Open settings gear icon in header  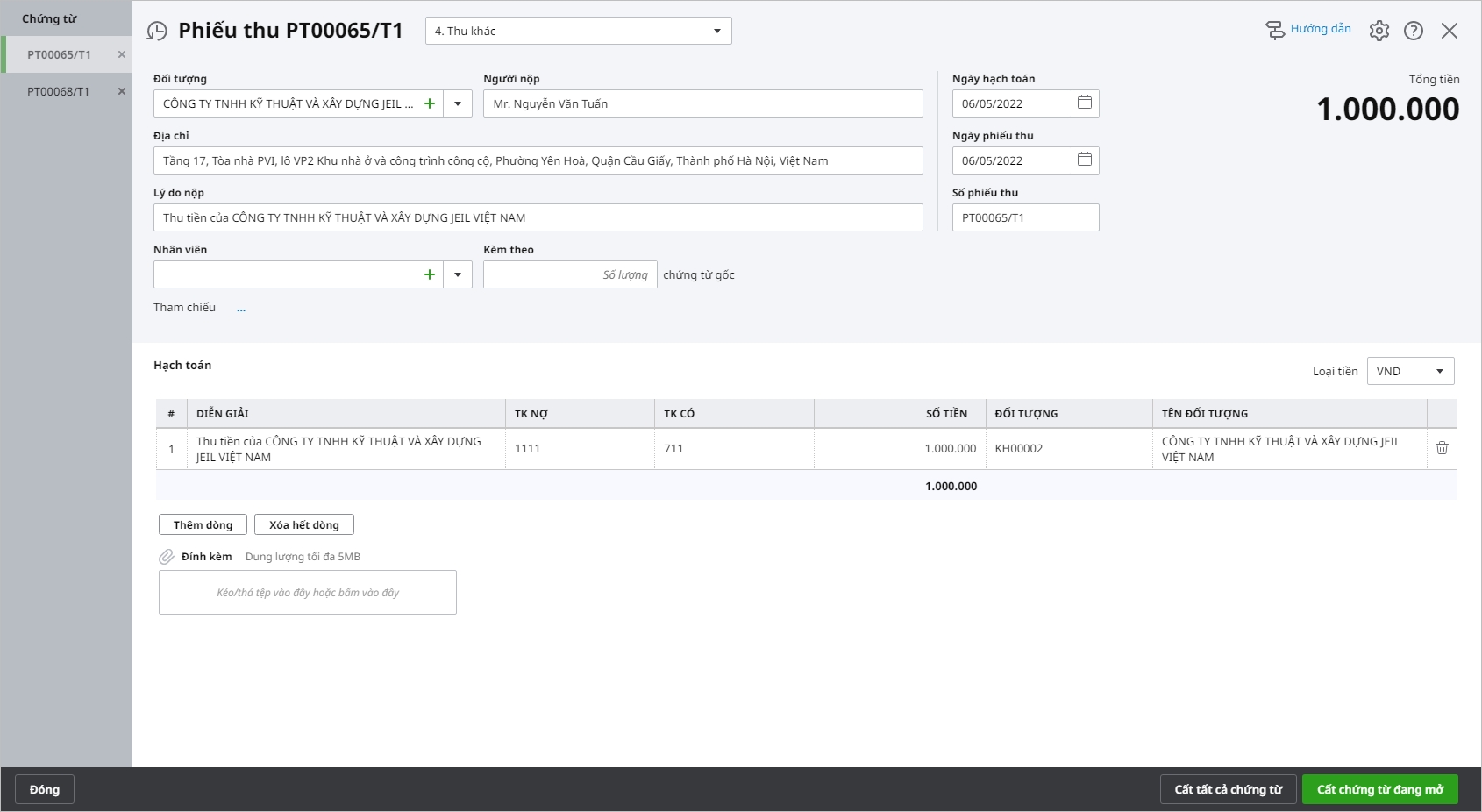(x=1379, y=31)
